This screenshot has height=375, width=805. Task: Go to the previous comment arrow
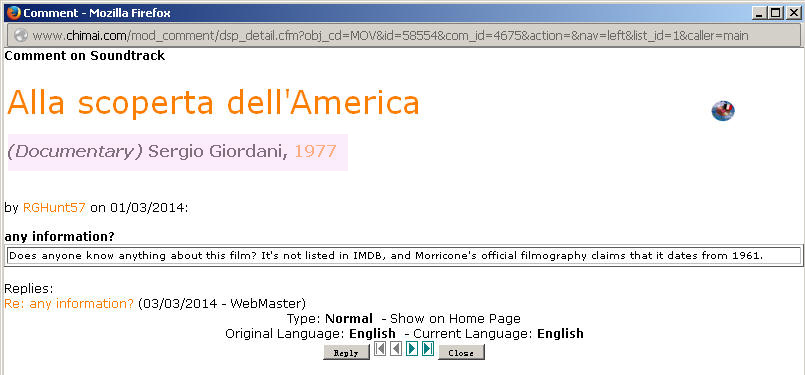[396, 349]
